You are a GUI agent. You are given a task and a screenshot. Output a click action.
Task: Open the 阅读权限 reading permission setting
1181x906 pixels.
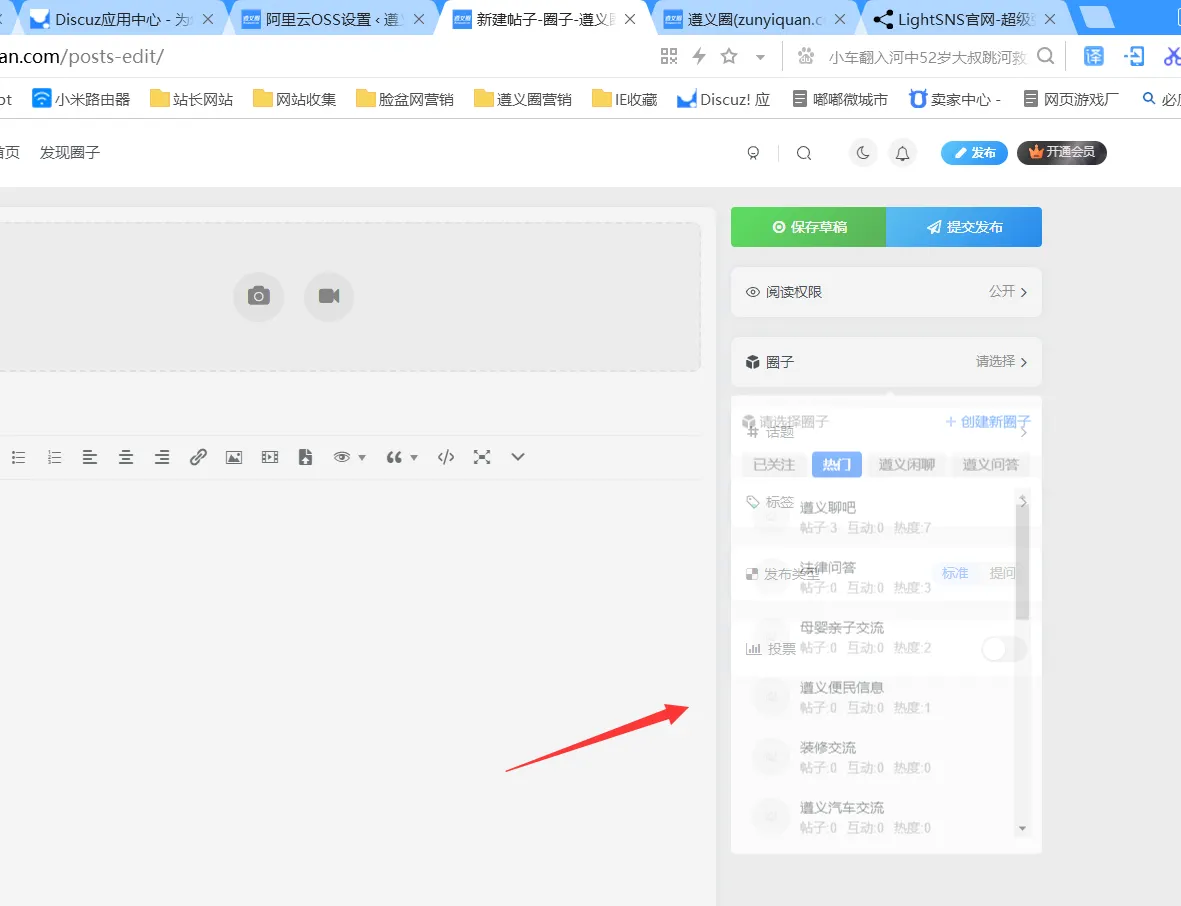tap(887, 292)
